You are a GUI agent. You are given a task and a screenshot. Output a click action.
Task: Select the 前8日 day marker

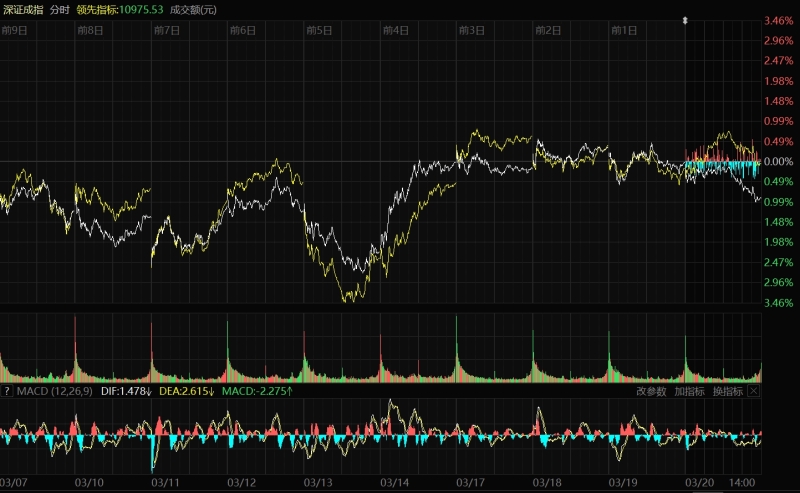pyautogui.click(x=90, y=31)
